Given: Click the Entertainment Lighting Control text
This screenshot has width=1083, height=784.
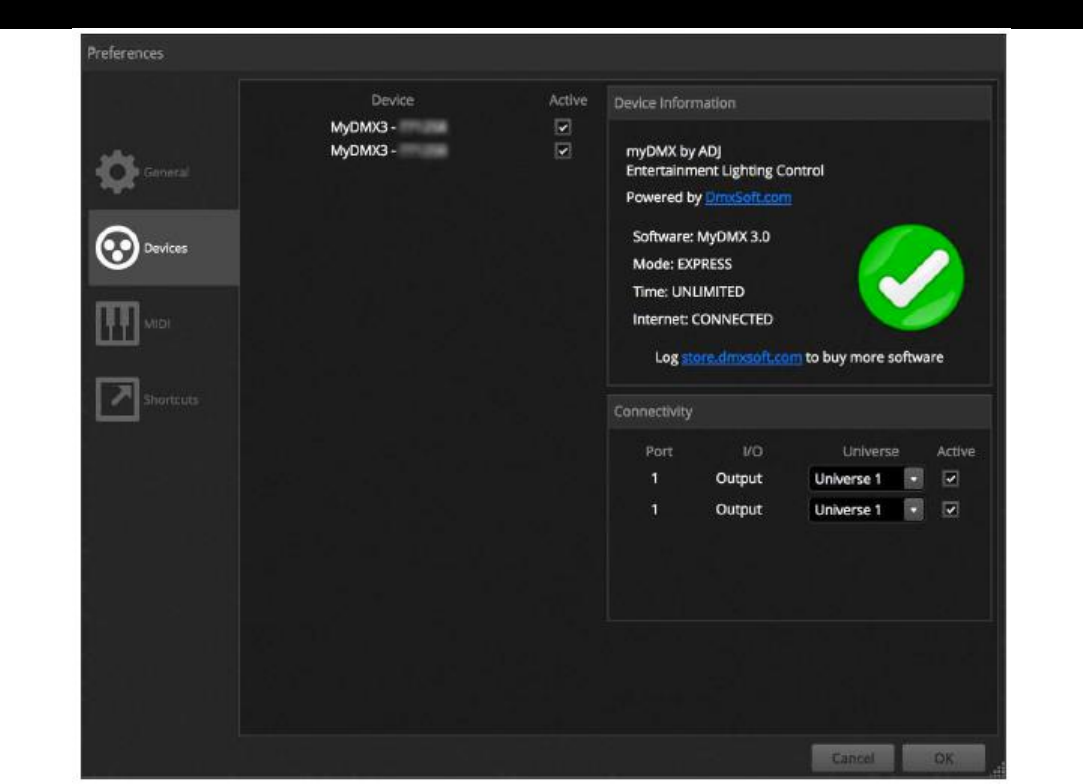Looking at the screenshot, I should click(725, 171).
